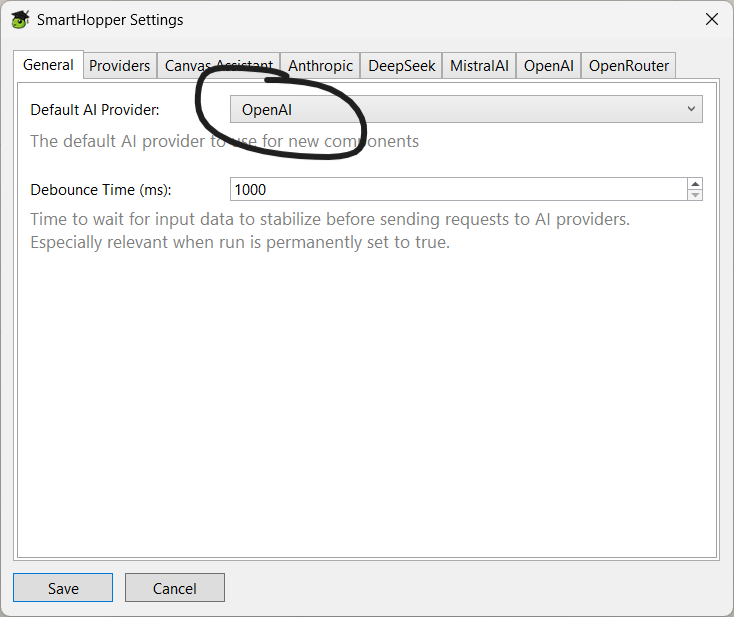Save the SmartHopper settings

click(63, 588)
